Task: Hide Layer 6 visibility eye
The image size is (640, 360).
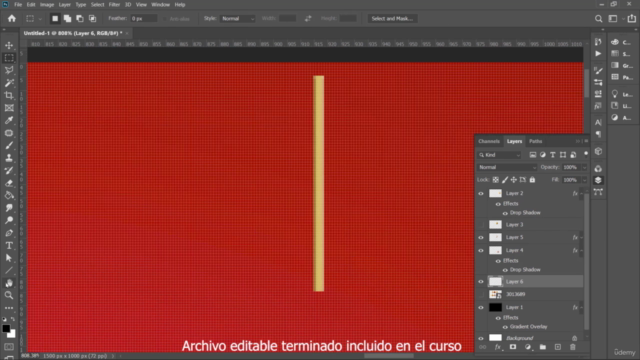Action: 481,282
